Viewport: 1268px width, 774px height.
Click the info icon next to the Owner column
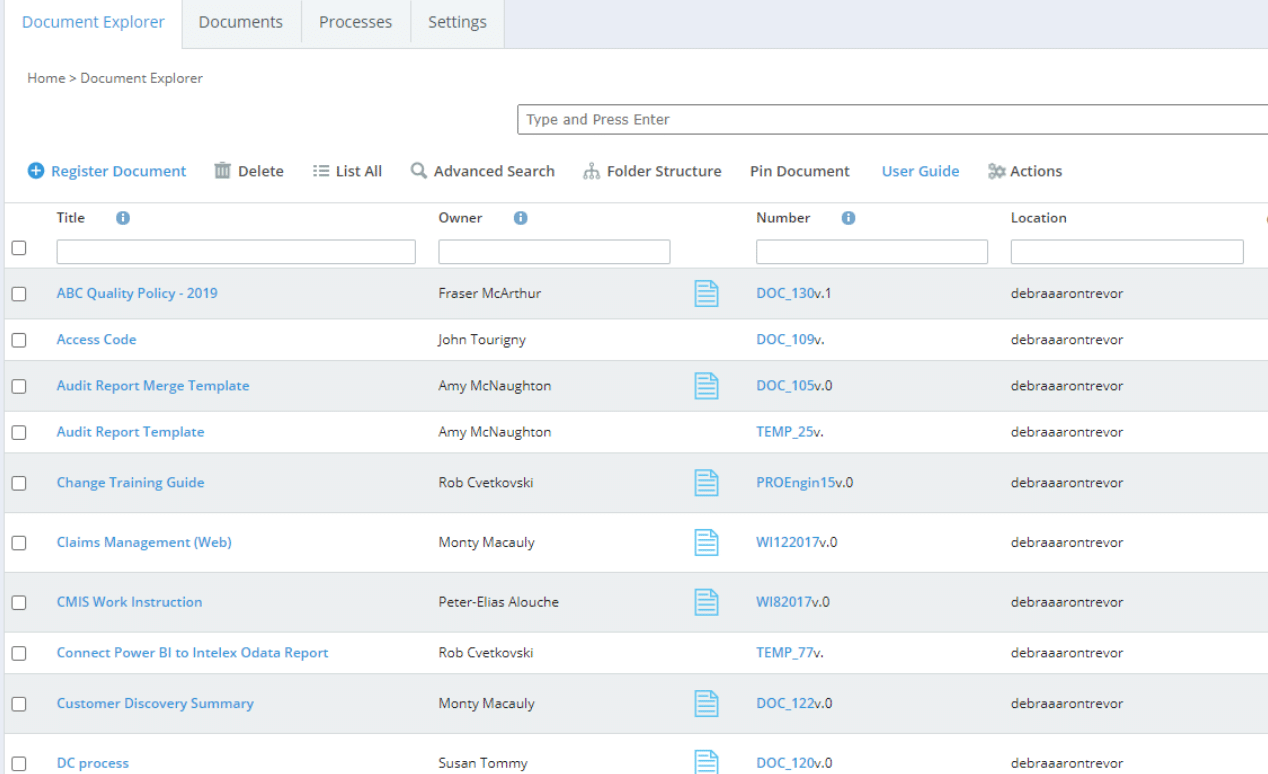click(520, 217)
